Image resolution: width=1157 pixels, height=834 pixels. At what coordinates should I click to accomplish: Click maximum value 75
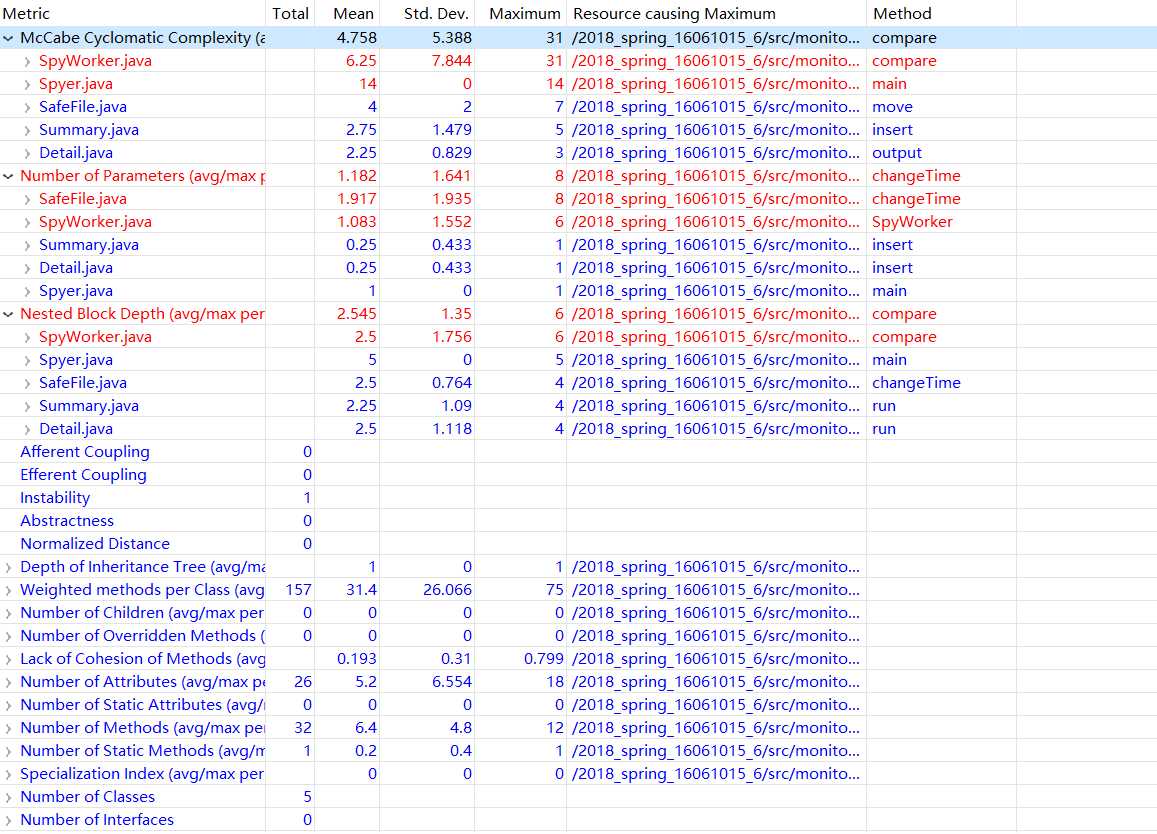tap(555, 590)
